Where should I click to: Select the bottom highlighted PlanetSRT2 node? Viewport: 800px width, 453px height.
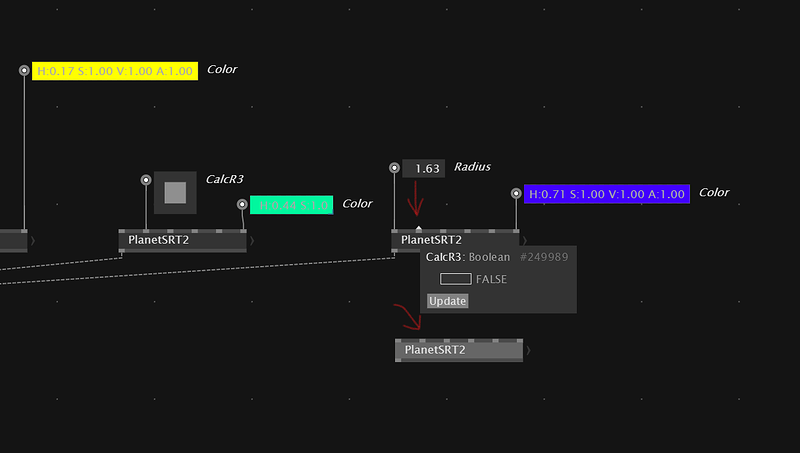[458, 350]
